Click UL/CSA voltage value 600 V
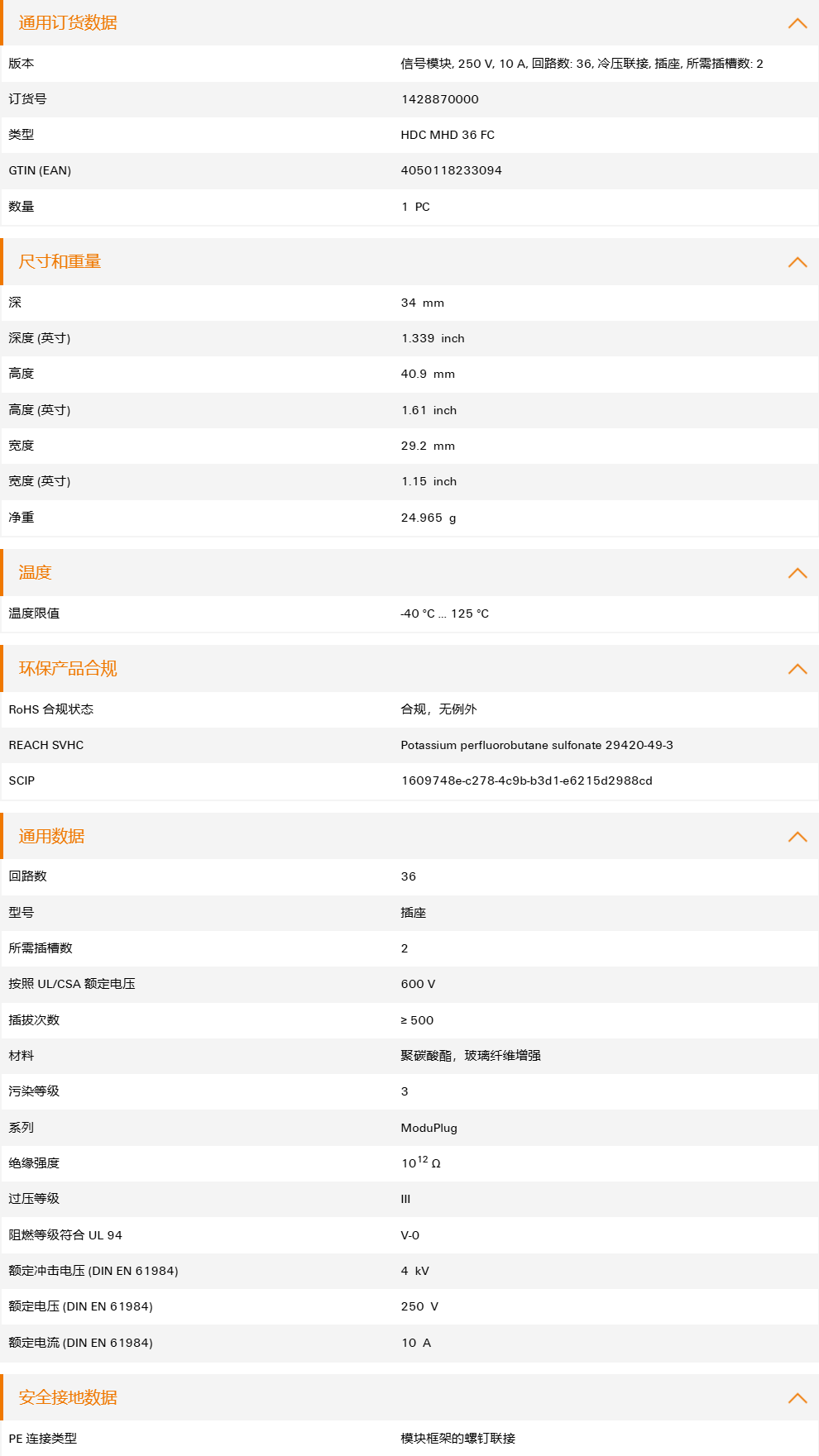Image resolution: width=819 pixels, height=1456 pixels. tap(418, 984)
